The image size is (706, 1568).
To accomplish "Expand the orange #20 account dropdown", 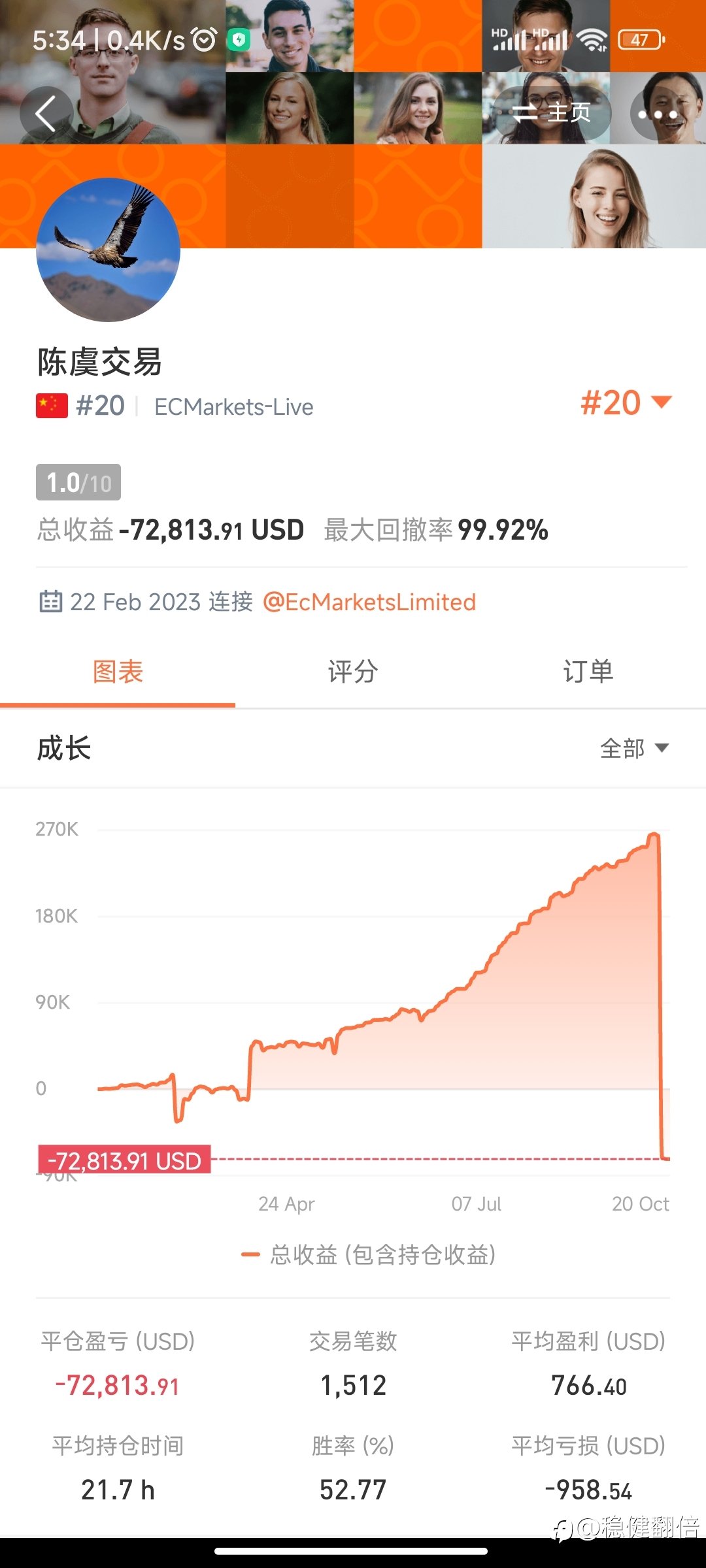I will click(x=626, y=402).
